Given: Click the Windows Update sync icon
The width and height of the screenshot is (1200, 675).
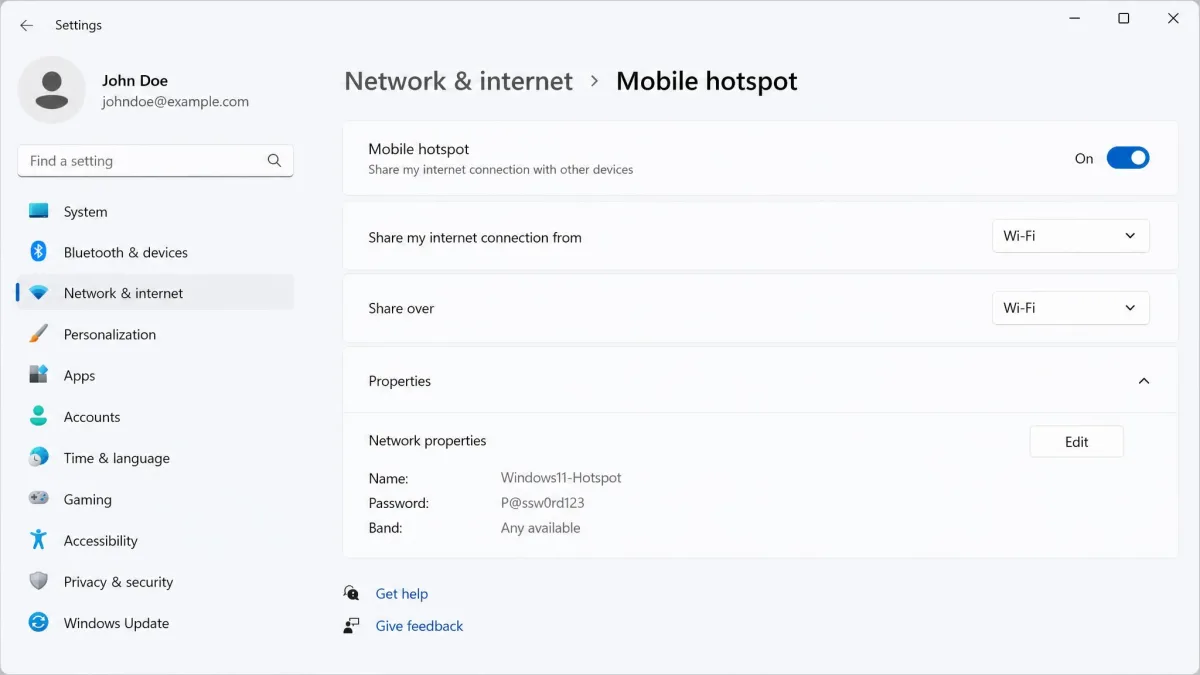Looking at the screenshot, I should (38, 622).
